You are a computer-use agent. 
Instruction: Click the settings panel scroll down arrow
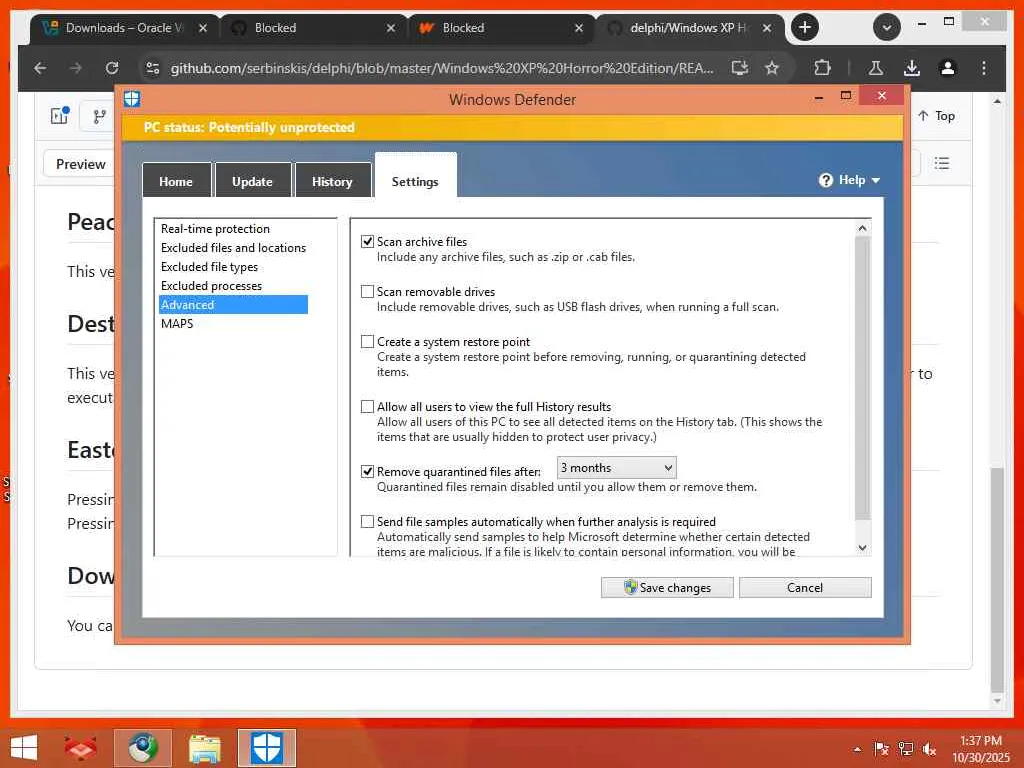tap(862, 547)
